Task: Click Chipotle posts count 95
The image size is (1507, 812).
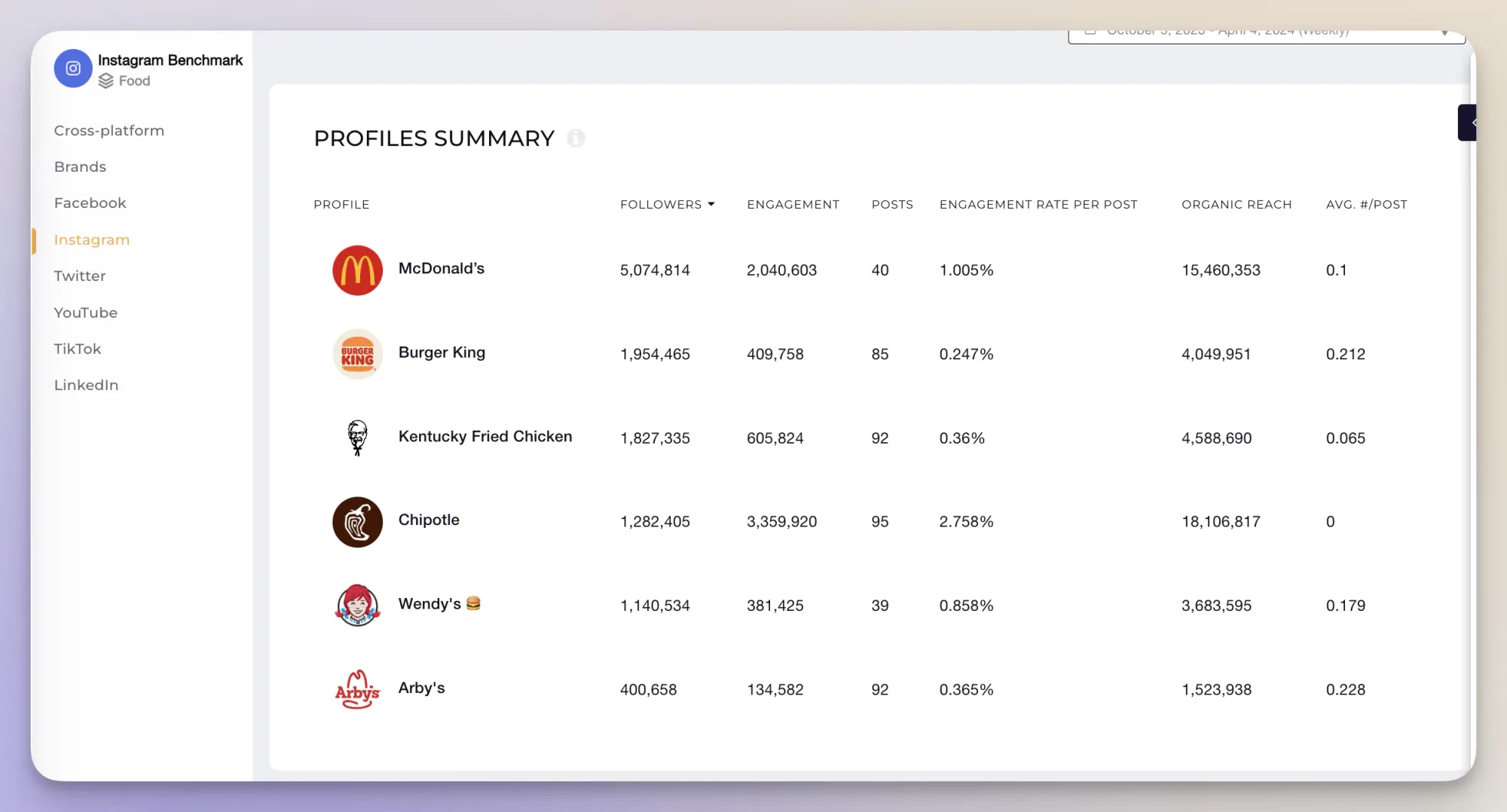Action: point(880,521)
